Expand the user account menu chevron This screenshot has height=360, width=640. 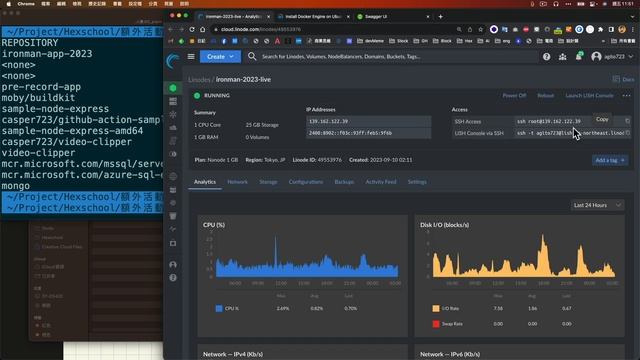pos(631,57)
